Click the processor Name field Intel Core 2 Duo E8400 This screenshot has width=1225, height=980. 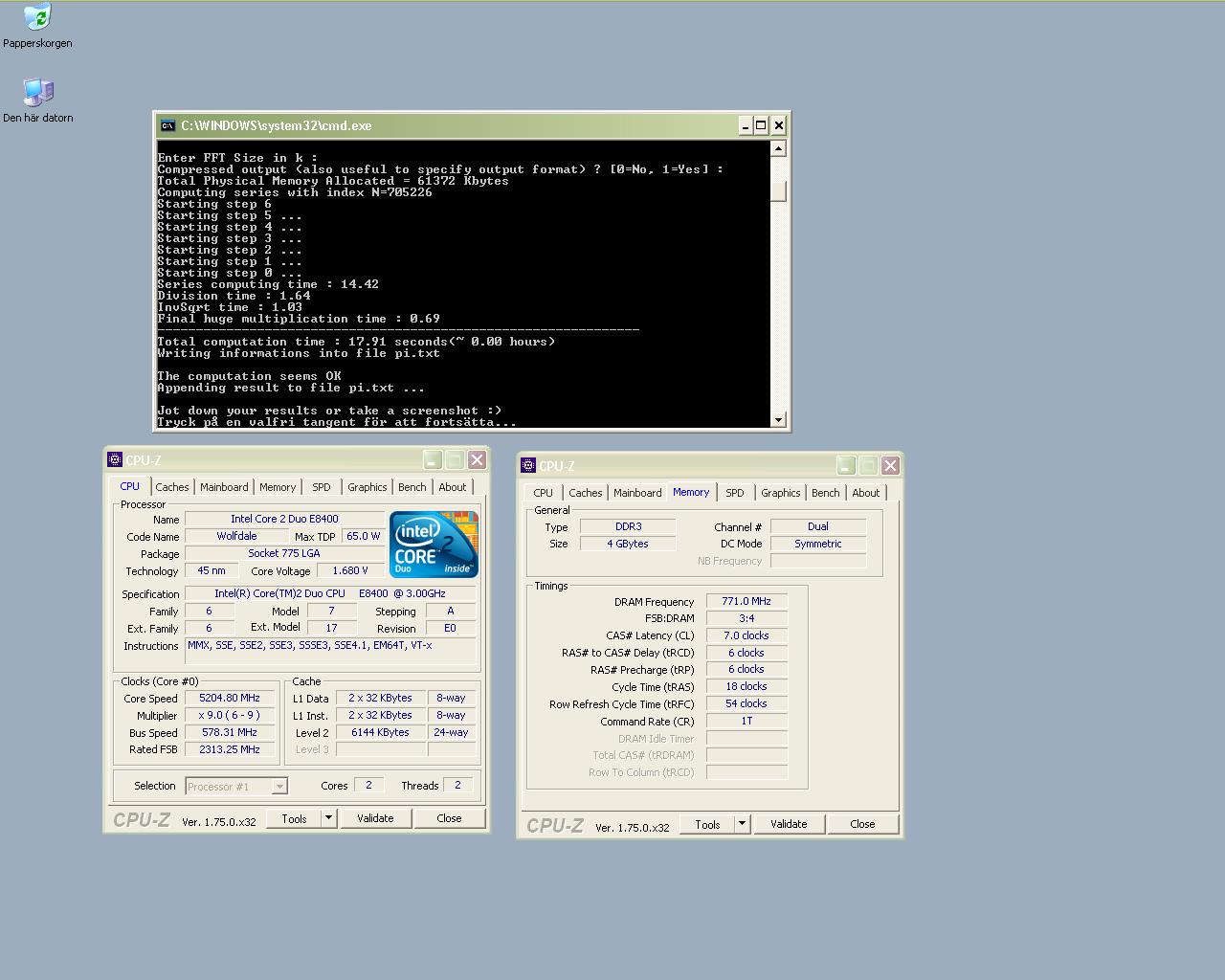[x=284, y=519]
